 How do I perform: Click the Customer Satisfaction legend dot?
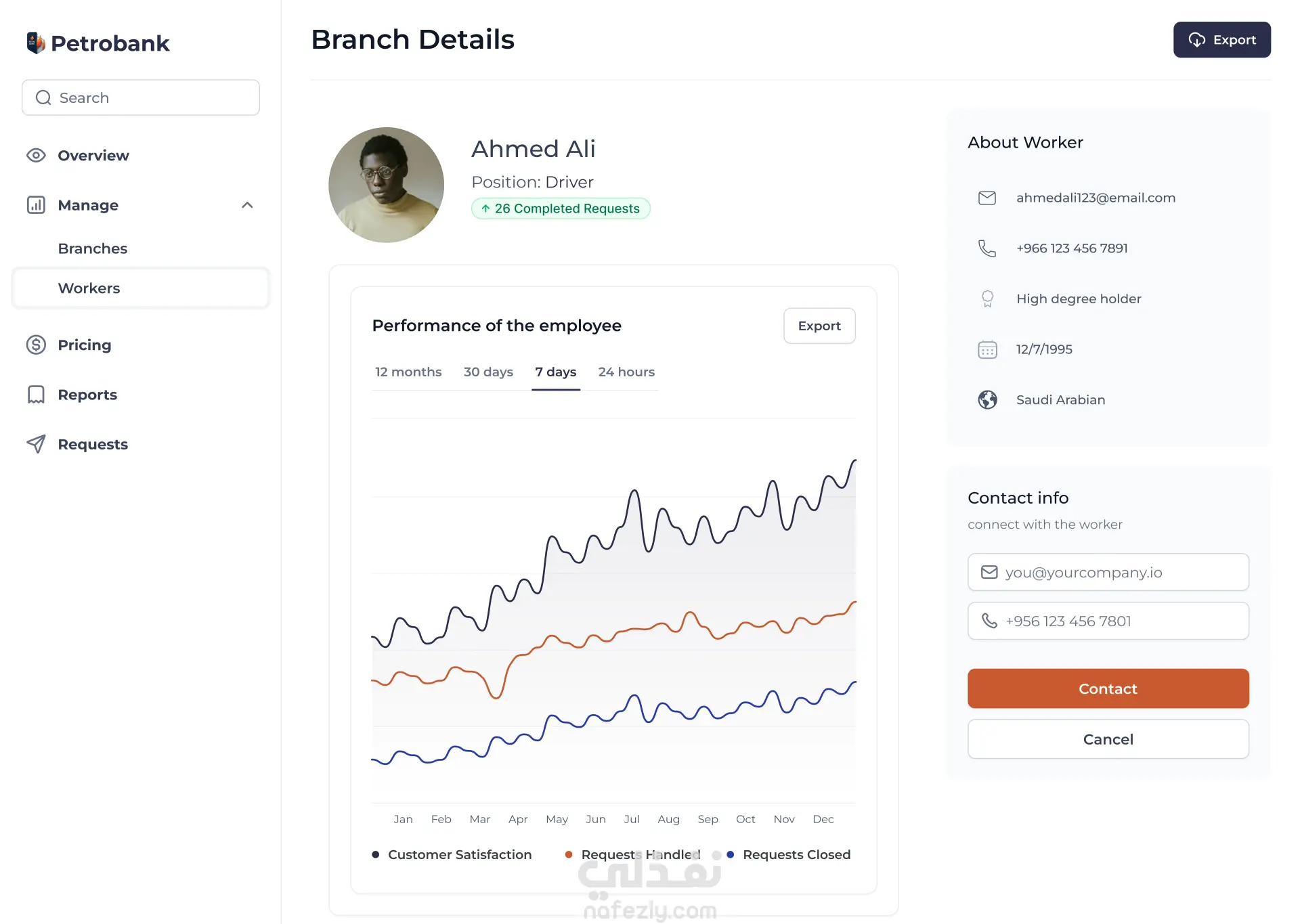point(376,854)
